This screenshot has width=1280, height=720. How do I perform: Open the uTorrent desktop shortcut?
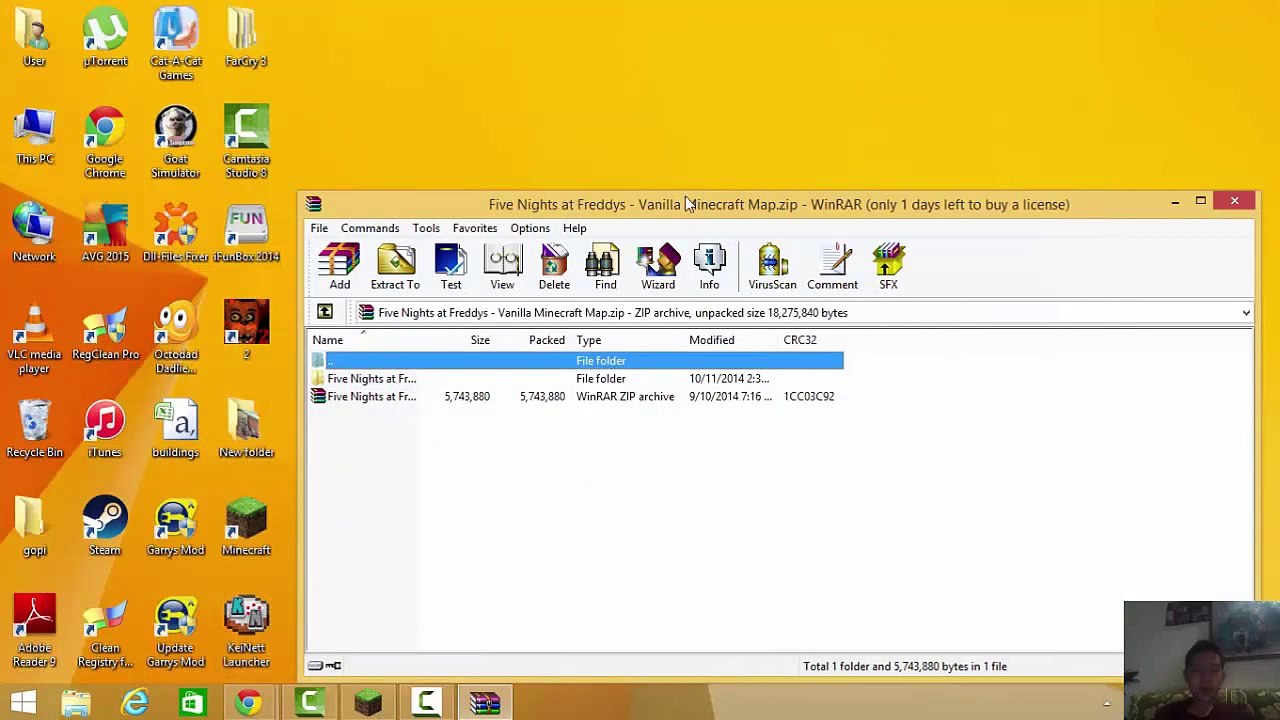click(105, 38)
